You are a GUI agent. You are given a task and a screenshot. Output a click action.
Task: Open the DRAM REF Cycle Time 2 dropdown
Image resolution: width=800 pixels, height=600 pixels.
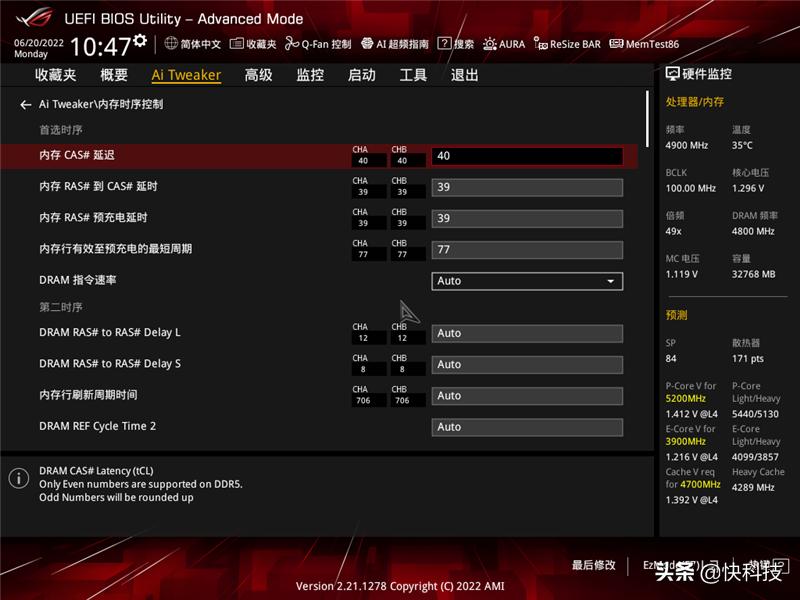point(527,426)
